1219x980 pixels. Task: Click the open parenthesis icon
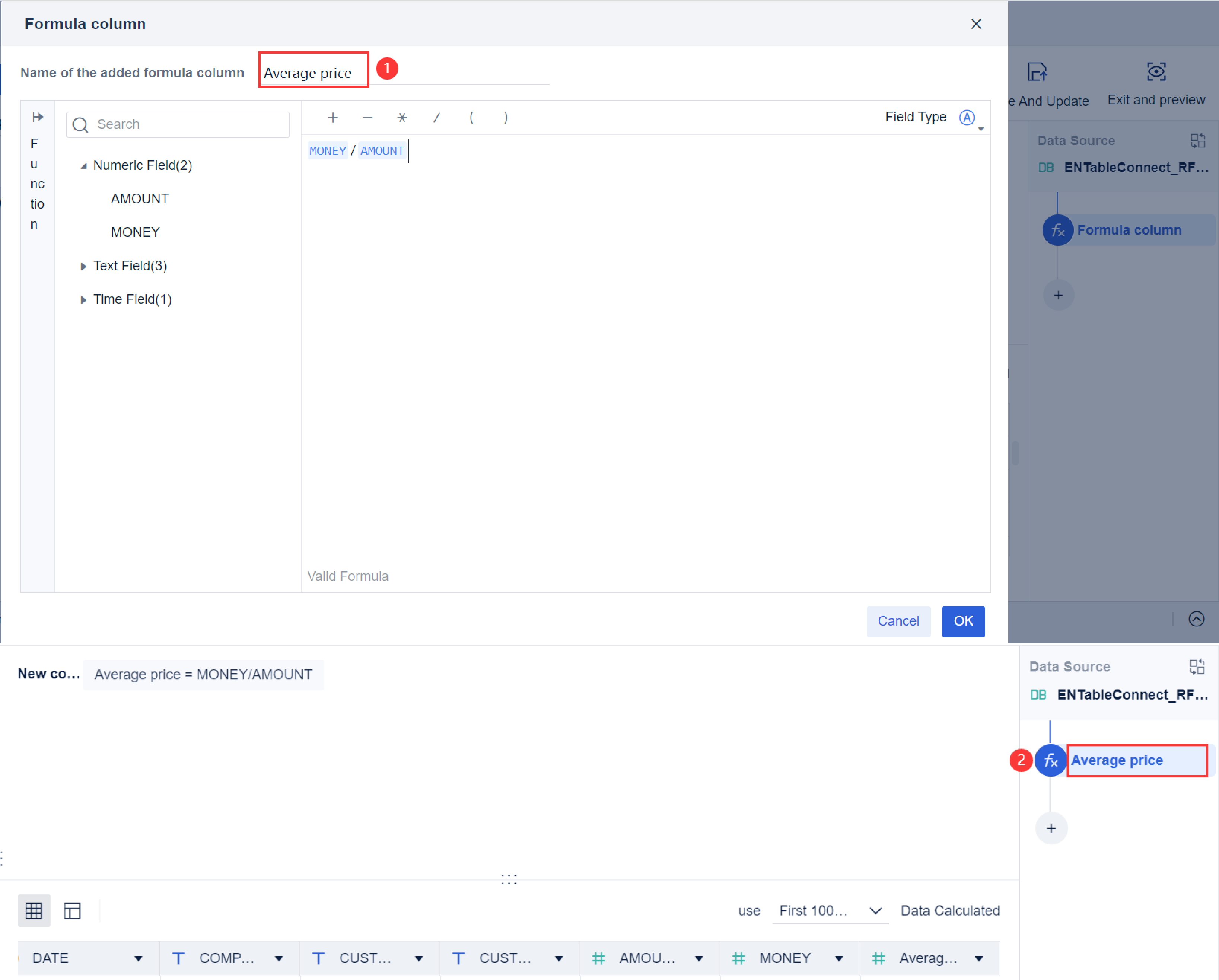pos(471,118)
